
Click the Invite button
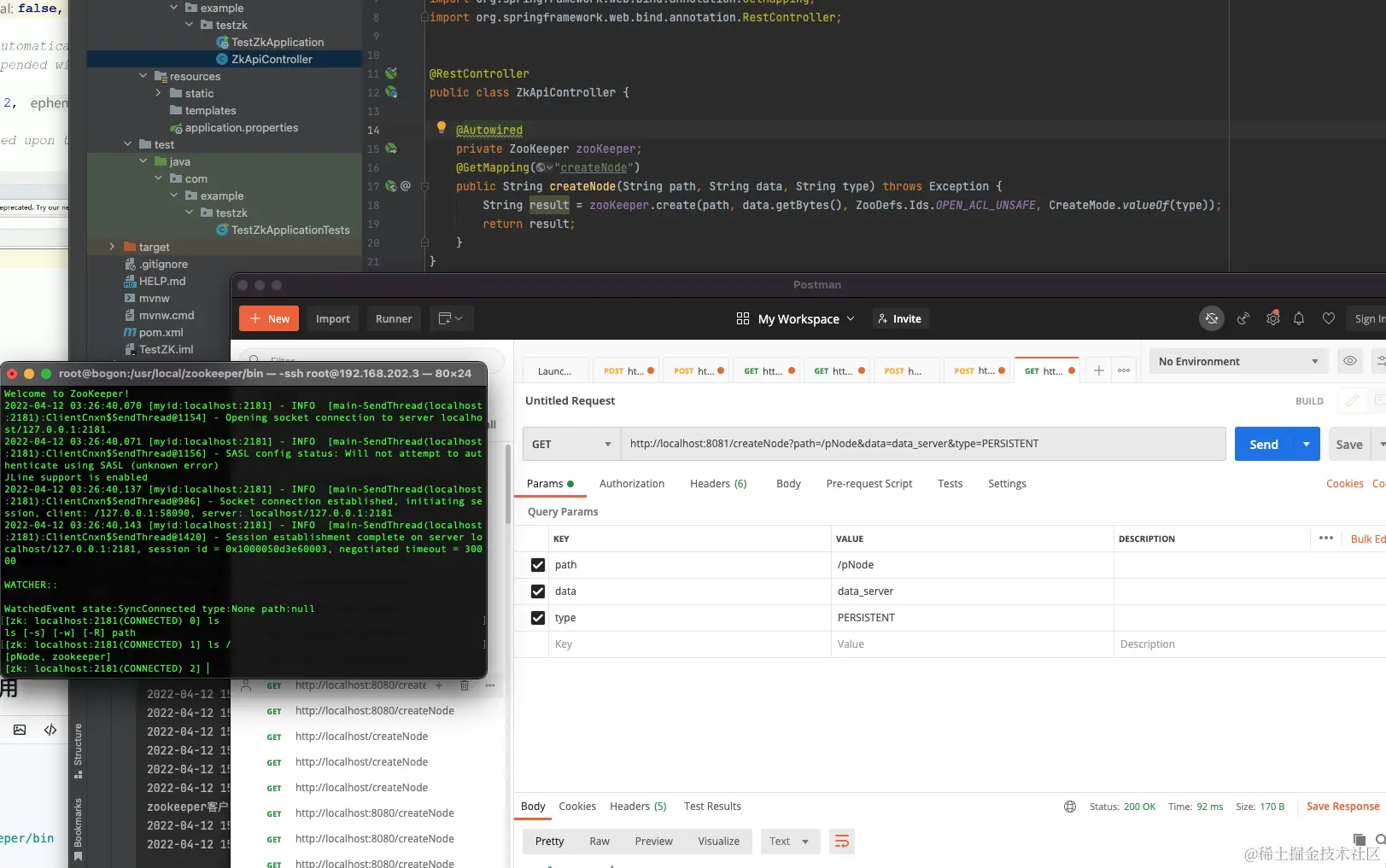pos(900,318)
